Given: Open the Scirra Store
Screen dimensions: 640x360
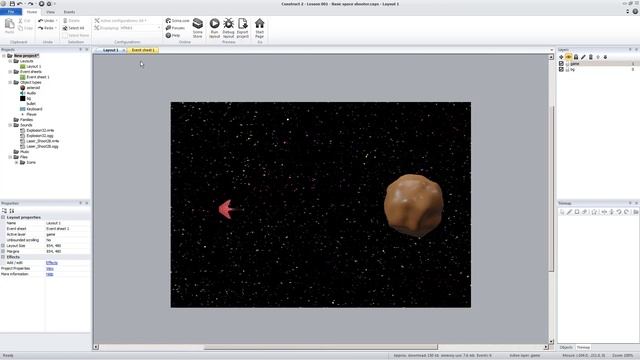Looking at the screenshot, I should pos(198,28).
